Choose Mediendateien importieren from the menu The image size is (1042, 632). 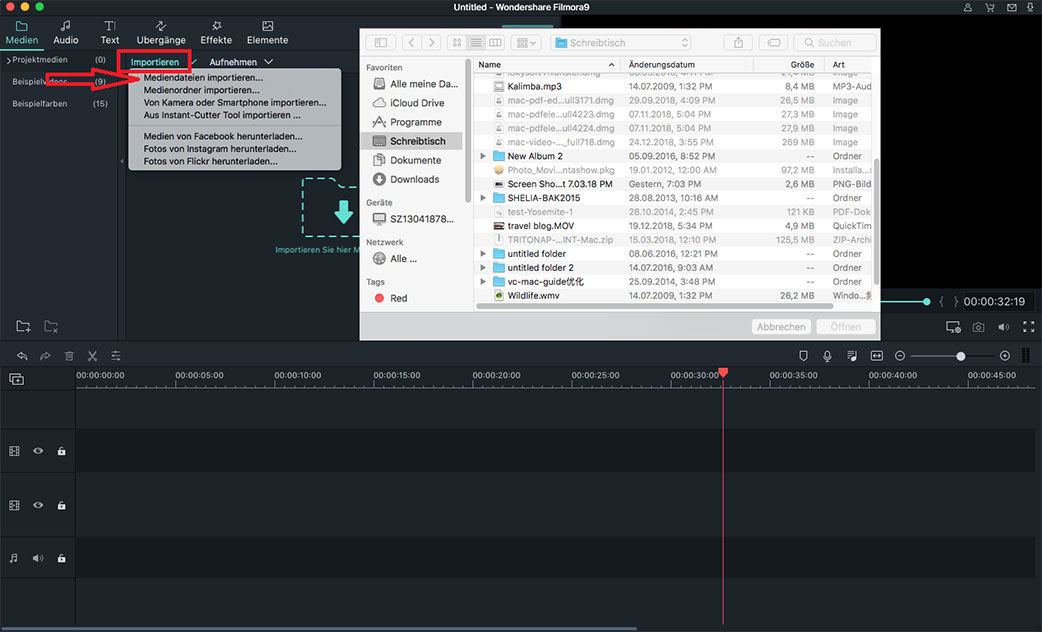click(x=203, y=78)
